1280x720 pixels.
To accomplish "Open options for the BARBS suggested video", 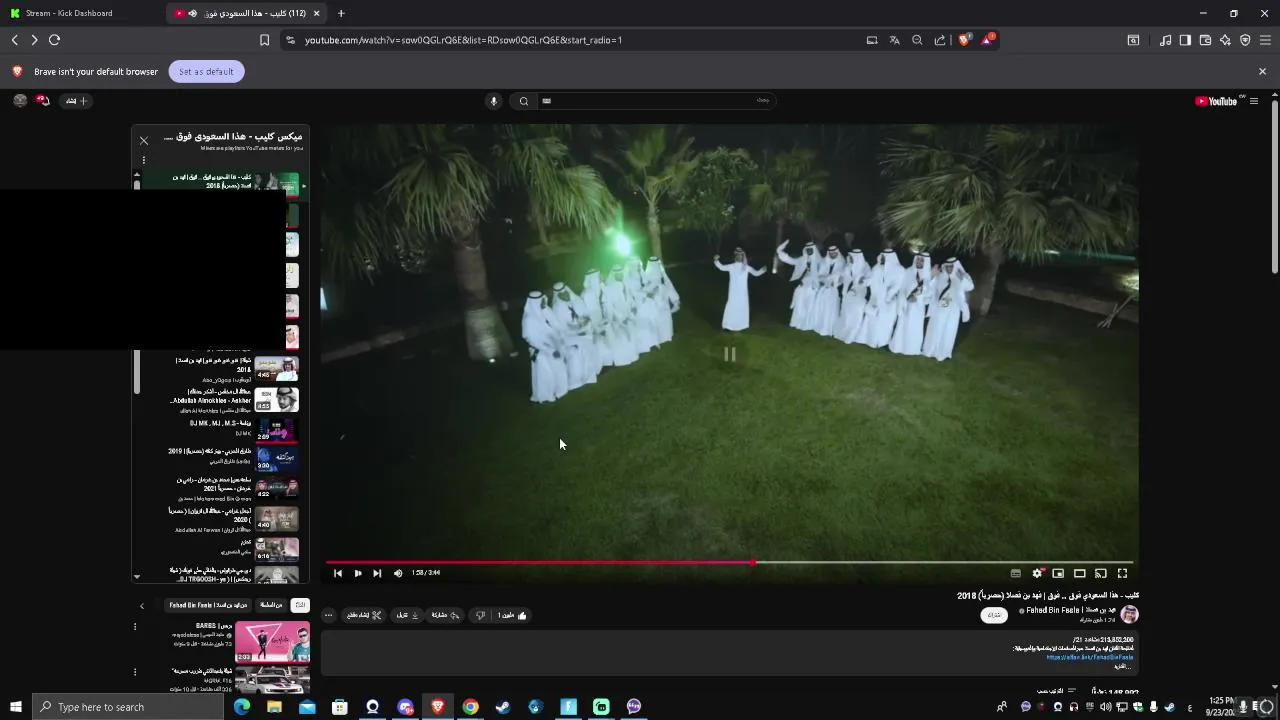I will [x=135, y=627].
